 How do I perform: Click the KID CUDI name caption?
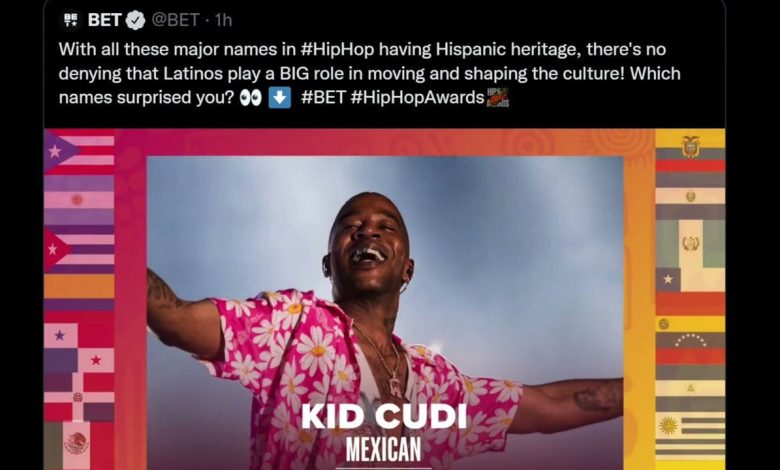(x=384, y=417)
